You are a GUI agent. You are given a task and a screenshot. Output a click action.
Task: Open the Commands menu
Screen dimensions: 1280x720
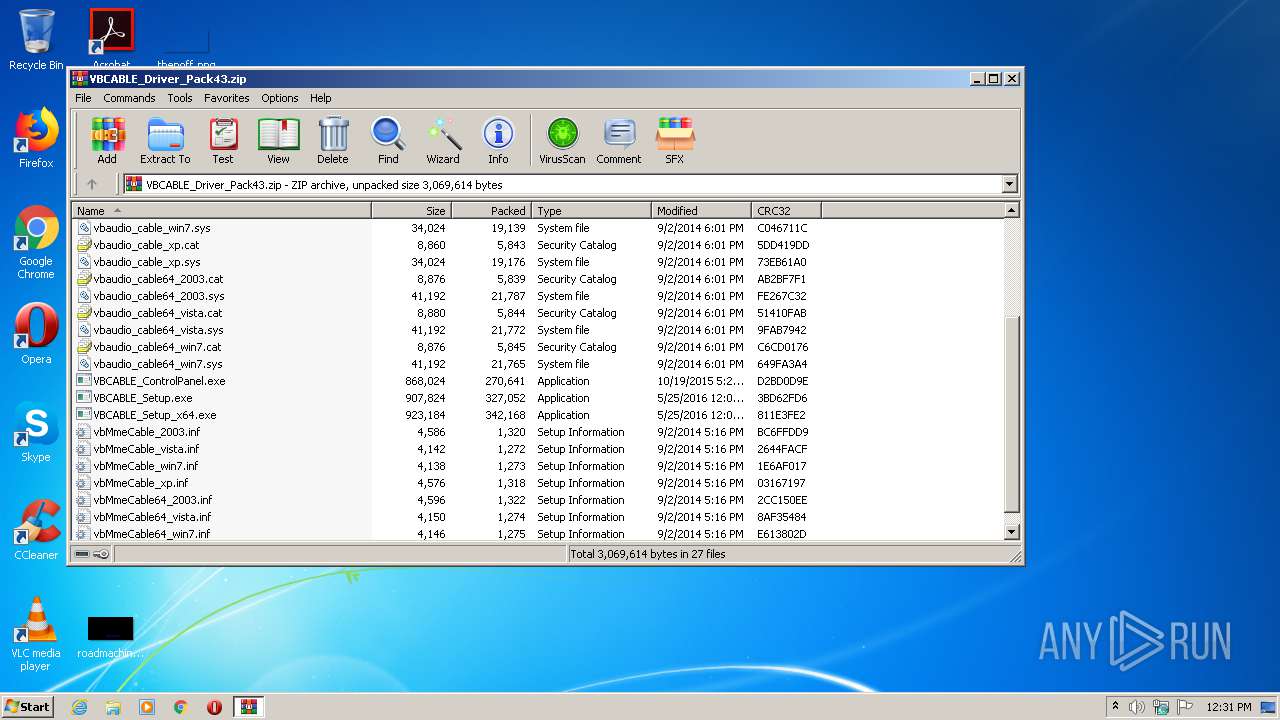tap(129, 98)
